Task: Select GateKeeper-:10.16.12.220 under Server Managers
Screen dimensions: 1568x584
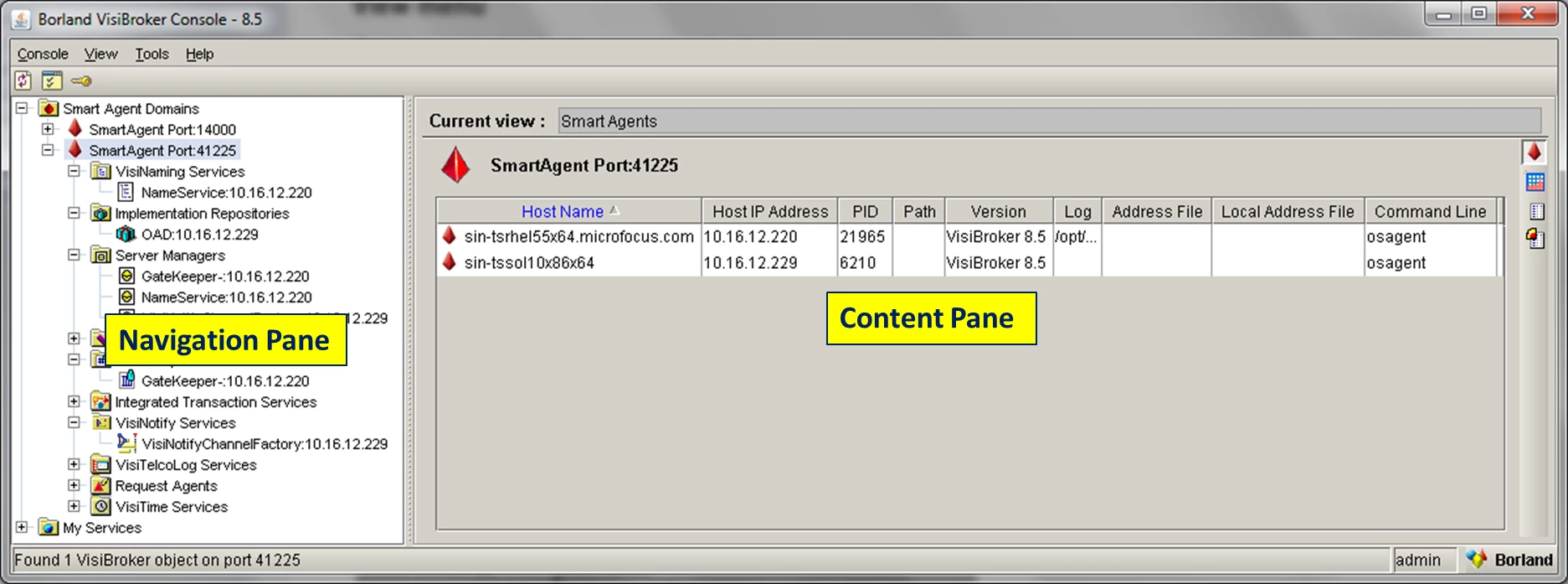Action: click(225, 276)
